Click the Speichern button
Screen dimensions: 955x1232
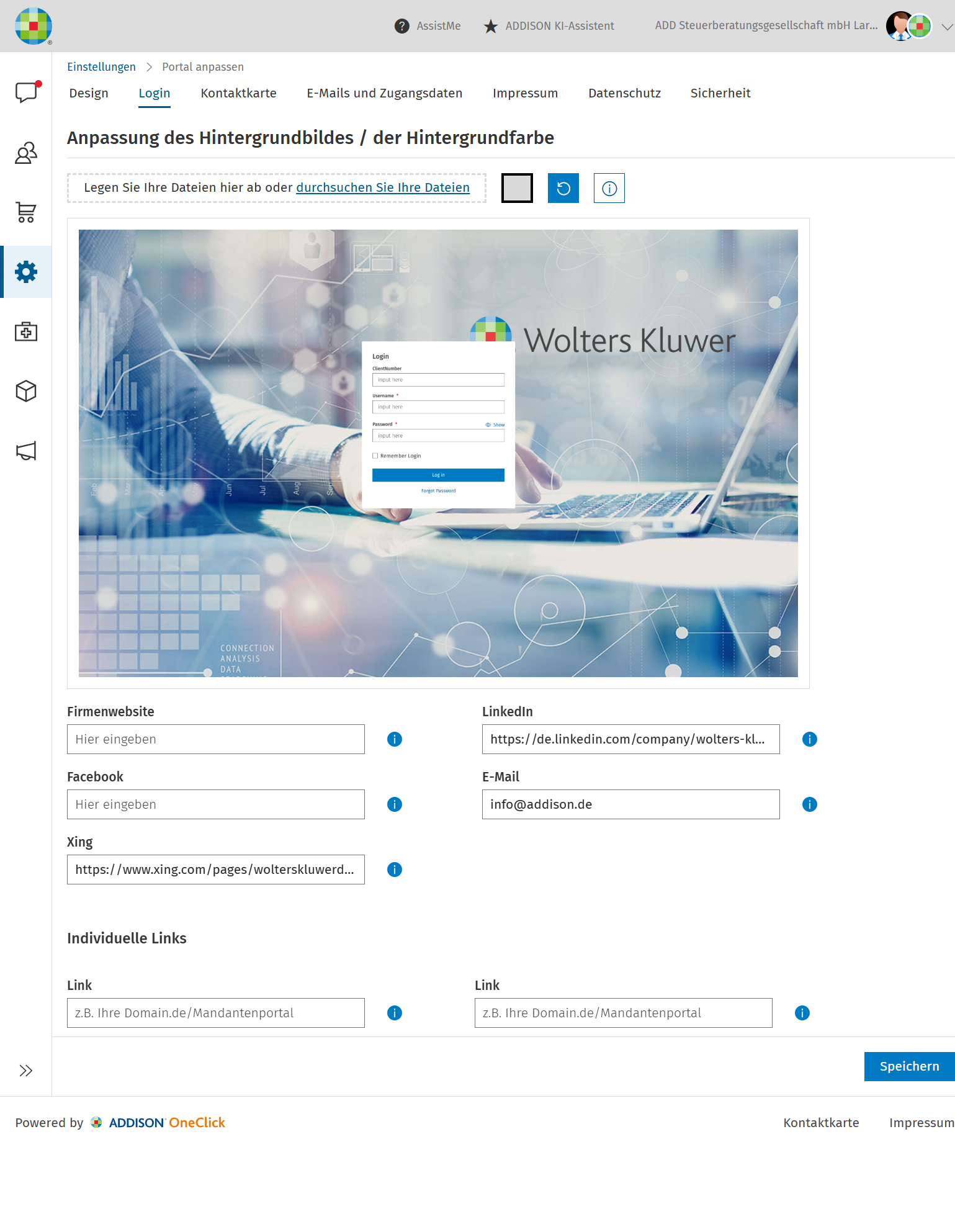(x=910, y=1066)
